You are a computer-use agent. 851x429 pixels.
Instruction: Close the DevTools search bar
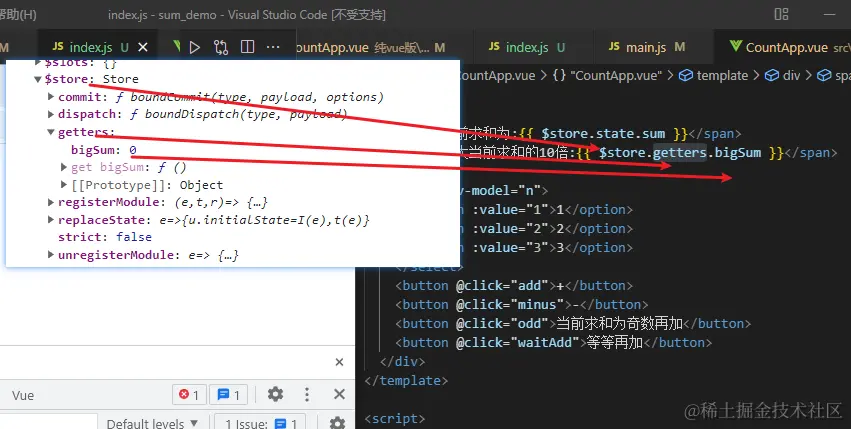point(339,362)
